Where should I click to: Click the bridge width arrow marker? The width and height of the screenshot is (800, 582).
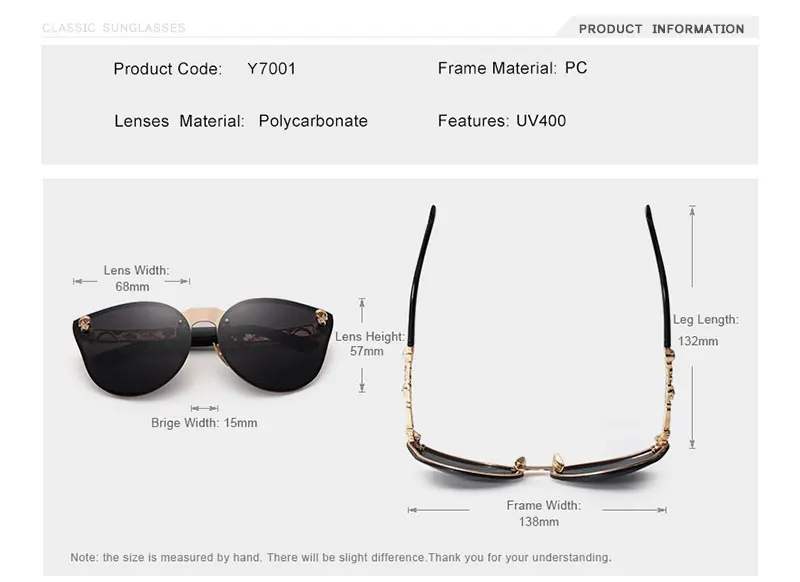(205, 408)
